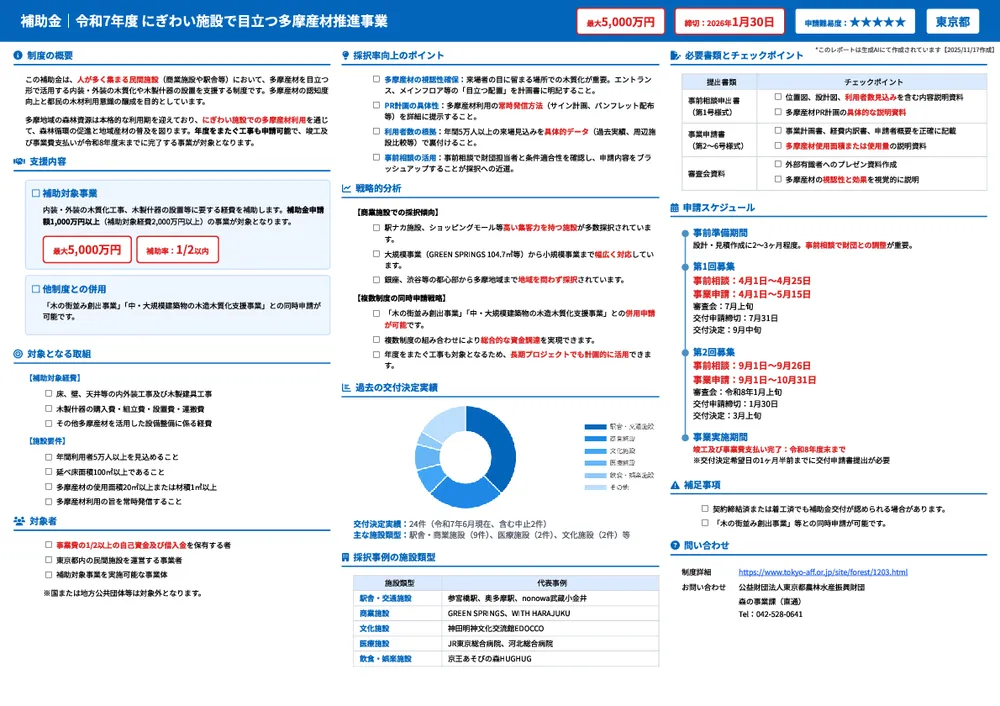Click the info icon beside 制度の概要

[x=19, y=55]
